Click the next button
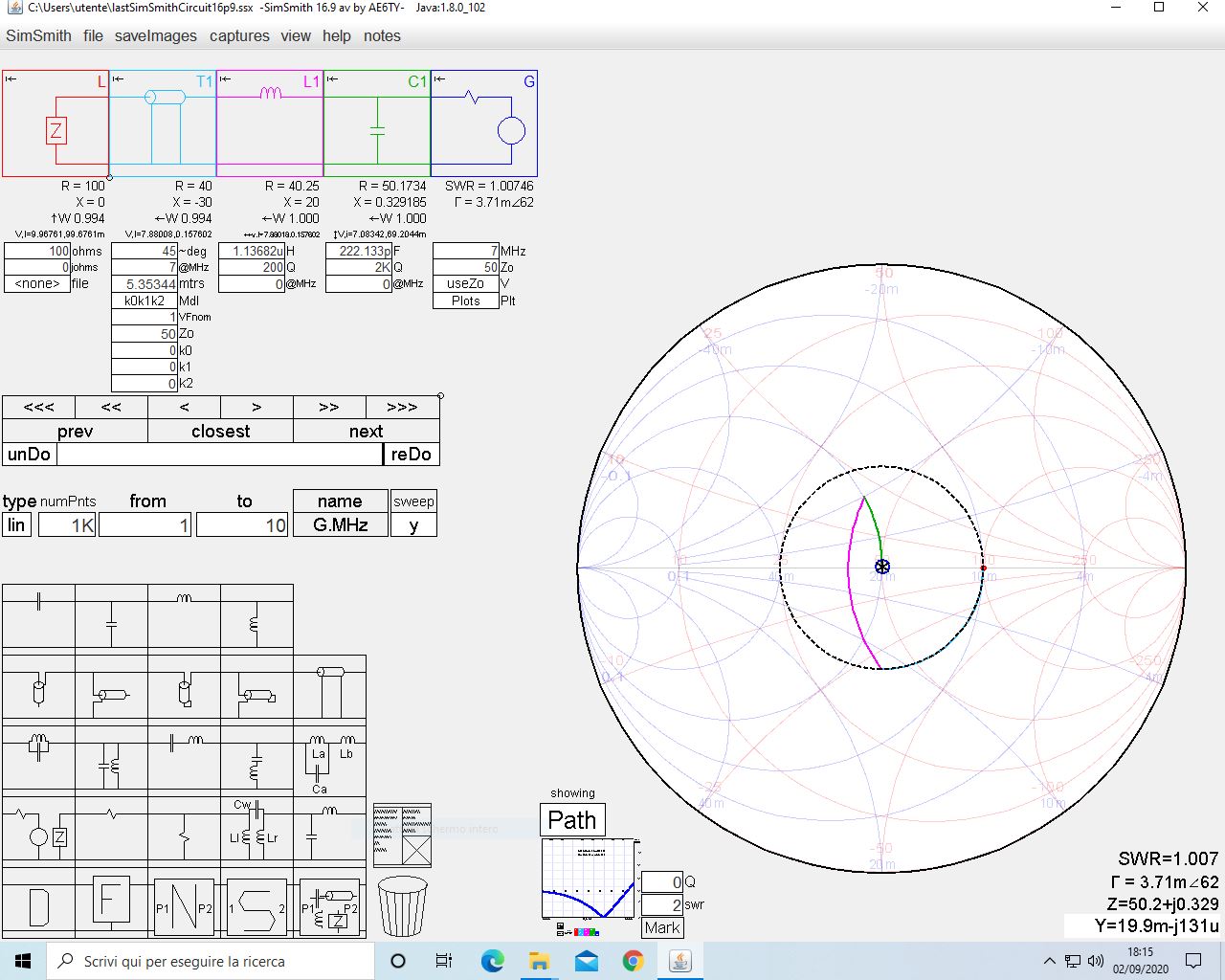This screenshot has height=980, width=1225. [366, 431]
